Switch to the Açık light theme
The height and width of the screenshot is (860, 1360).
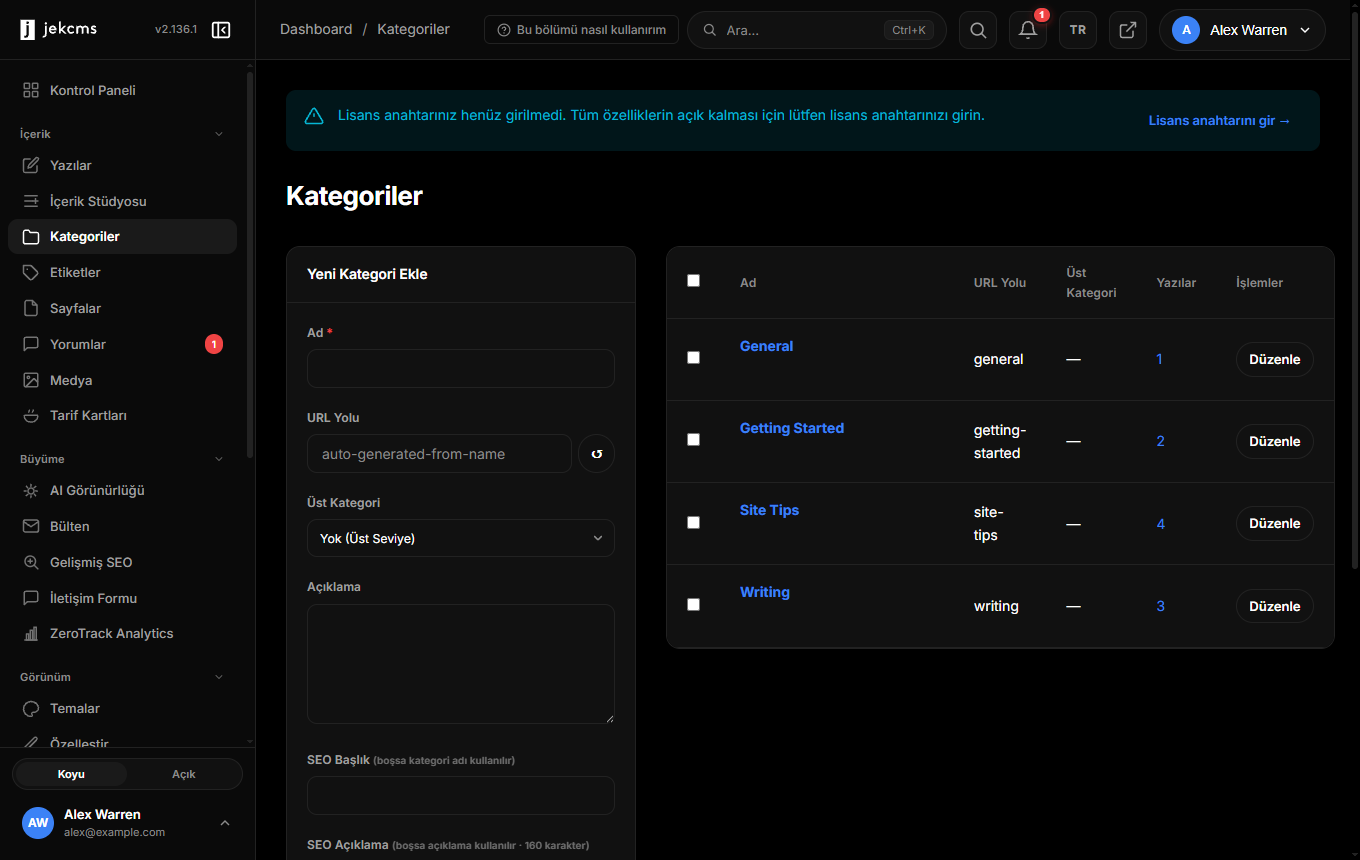(x=184, y=774)
